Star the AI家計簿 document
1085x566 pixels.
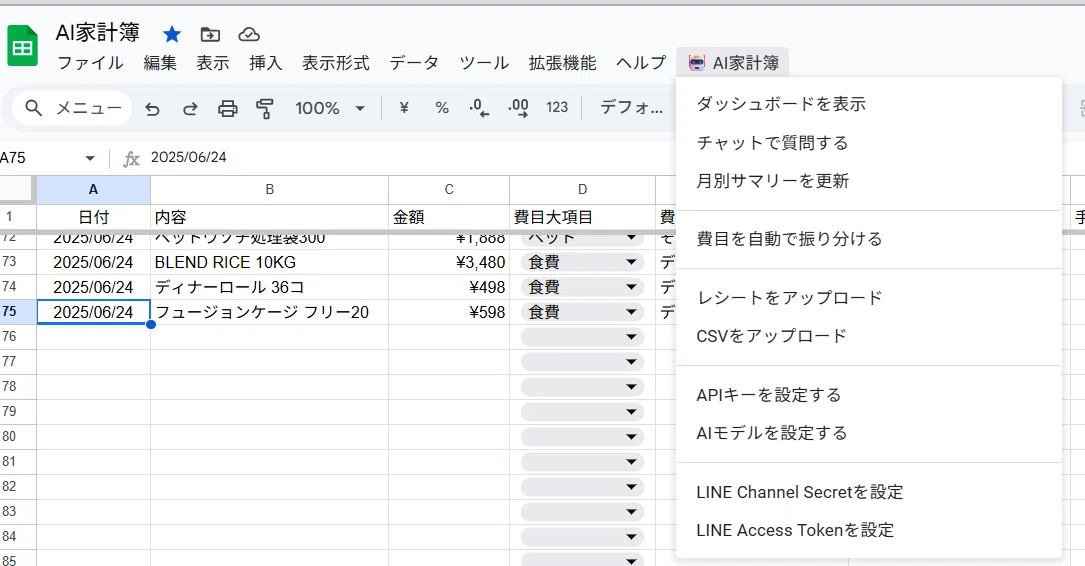(x=172, y=34)
